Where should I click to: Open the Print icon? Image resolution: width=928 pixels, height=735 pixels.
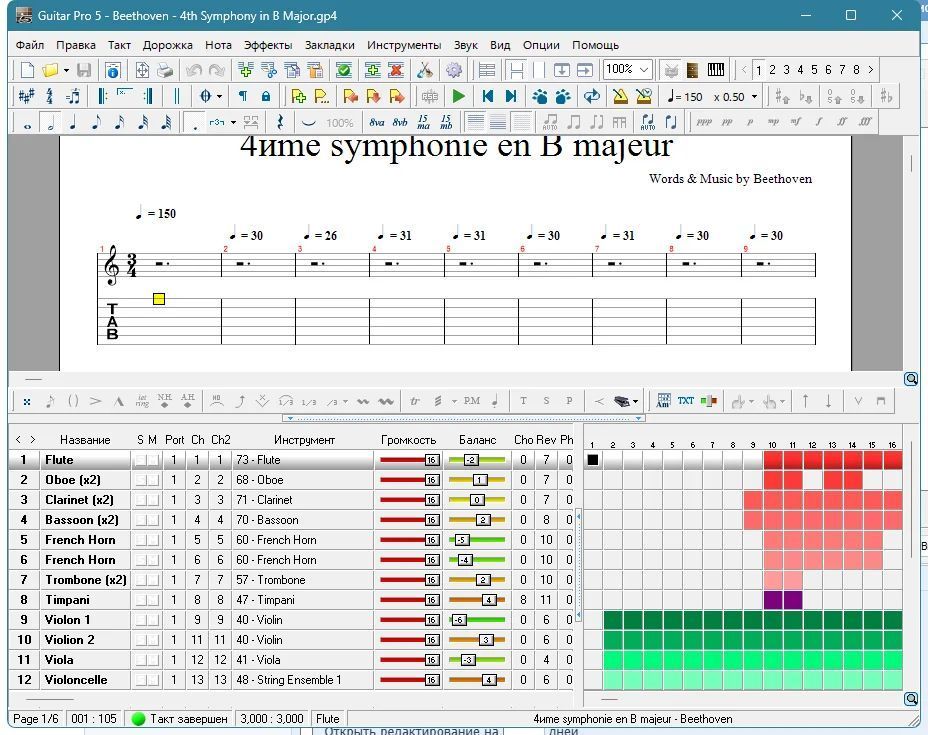(165, 70)
